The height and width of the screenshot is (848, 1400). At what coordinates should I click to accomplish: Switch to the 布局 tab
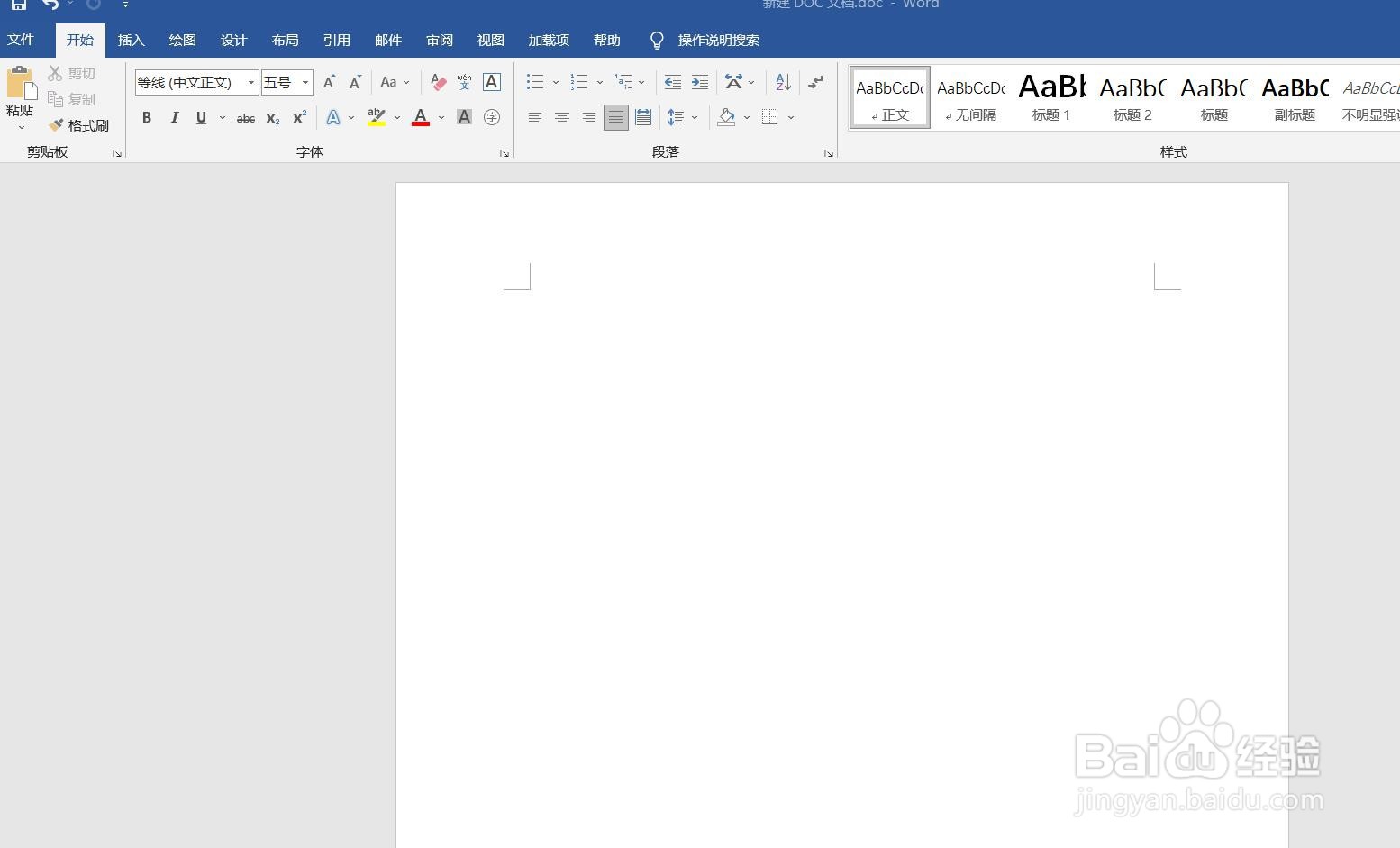(x=285, y=41)
